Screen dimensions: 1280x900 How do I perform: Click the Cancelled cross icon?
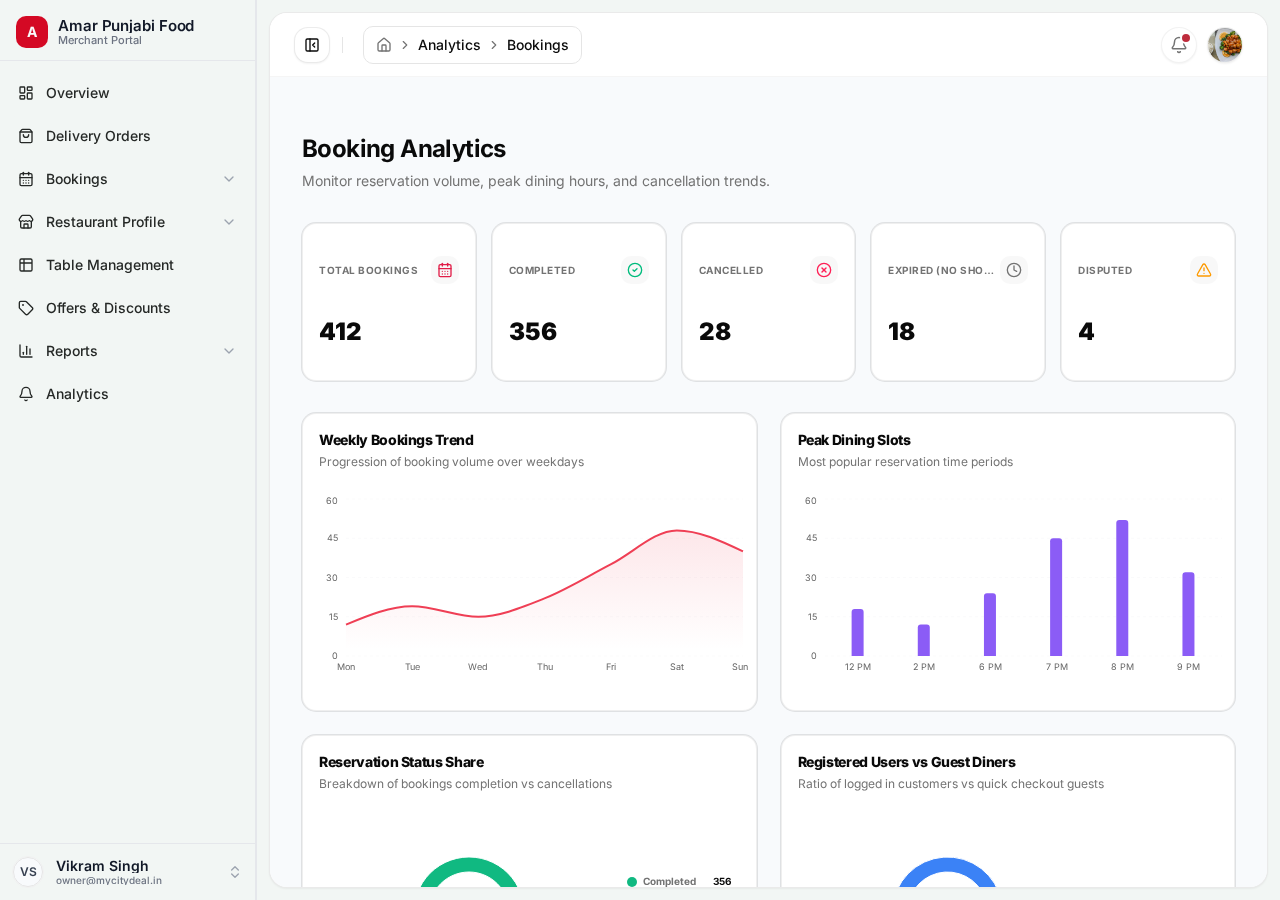tap(824, 270)
